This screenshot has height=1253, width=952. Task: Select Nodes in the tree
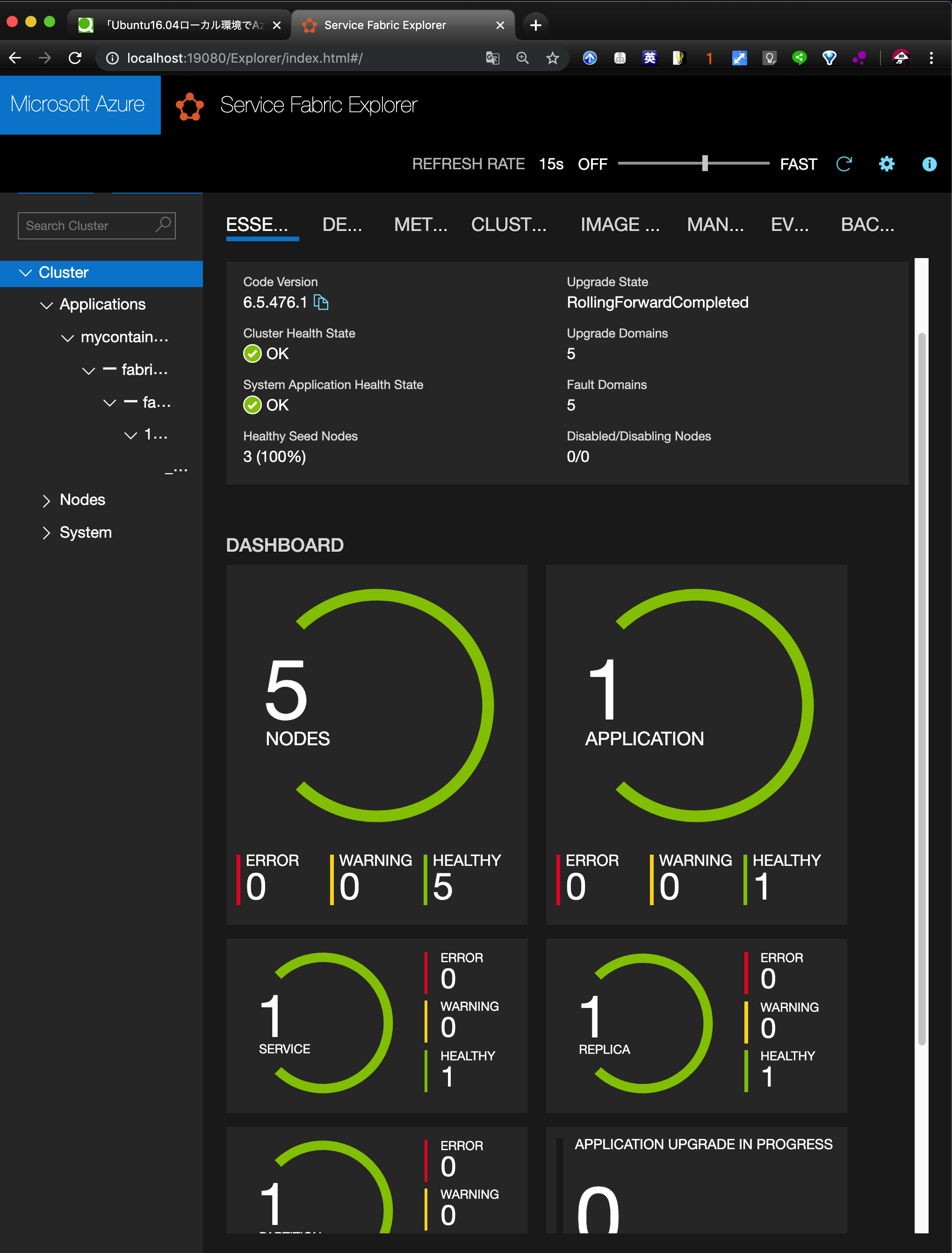[82, 500]
